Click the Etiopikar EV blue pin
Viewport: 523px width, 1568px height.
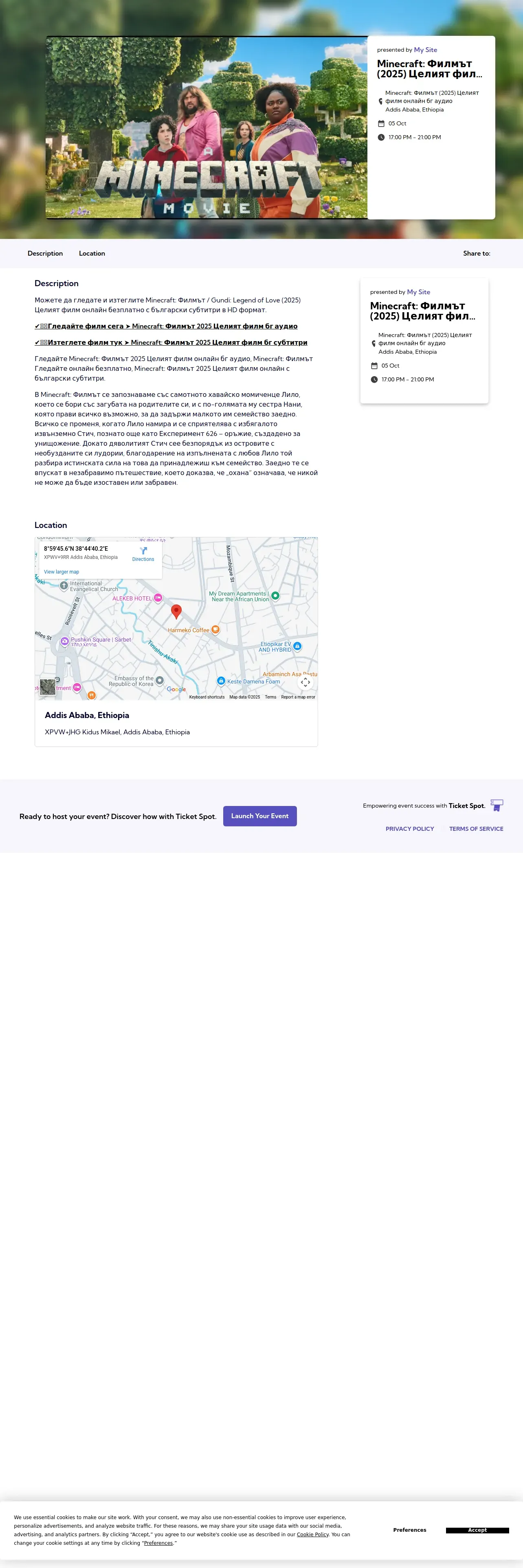pyautogui.click(x=297, y=646)
